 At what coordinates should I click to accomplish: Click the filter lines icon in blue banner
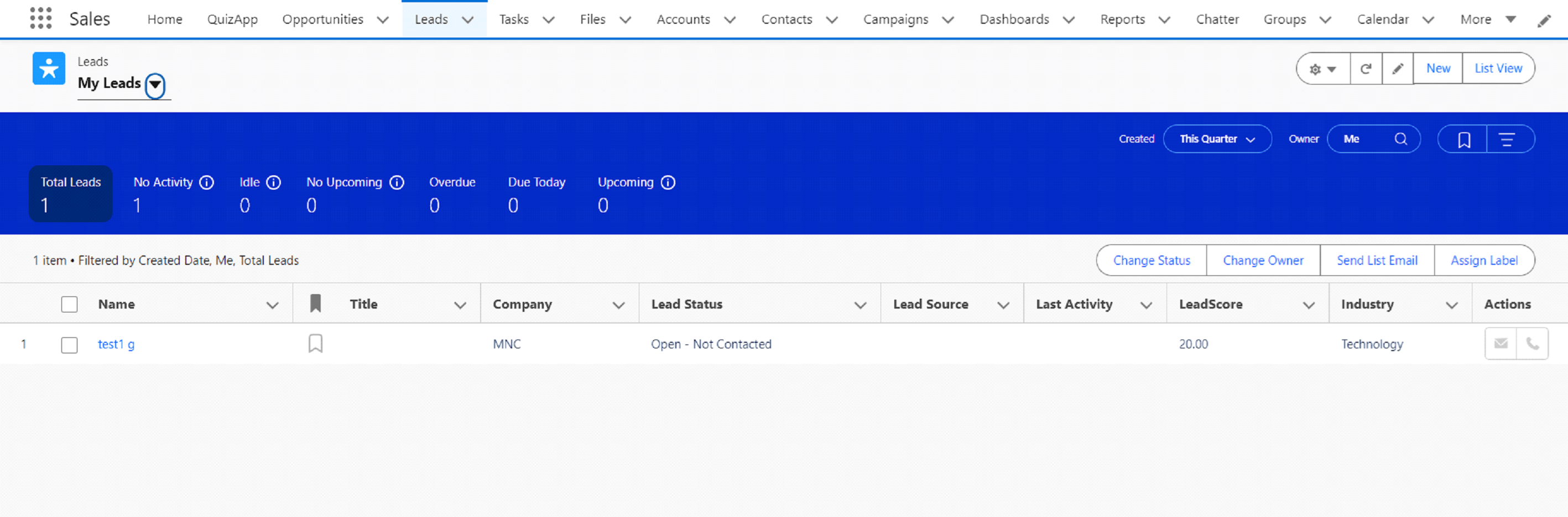pos(1507,139)
